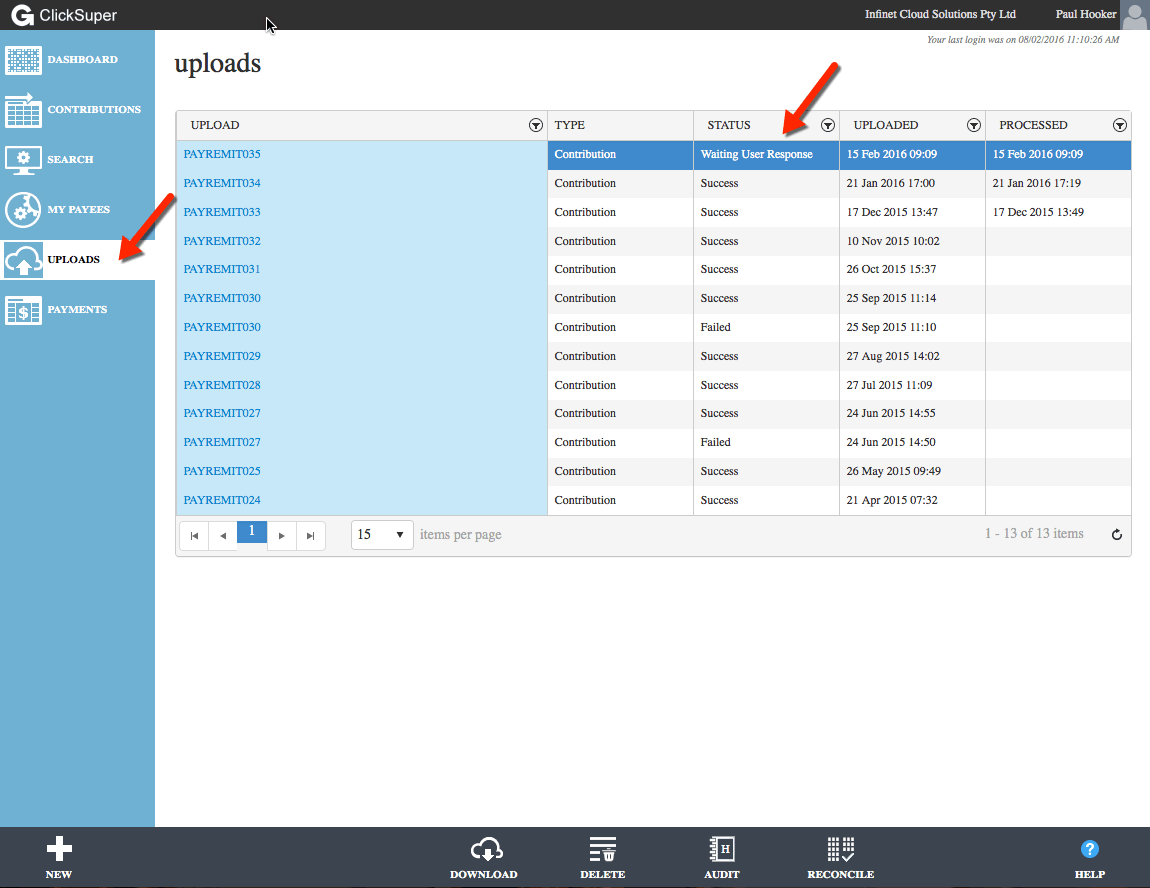Expand the items per page dropdown
1150x888 pixels.
click(382, 535)
